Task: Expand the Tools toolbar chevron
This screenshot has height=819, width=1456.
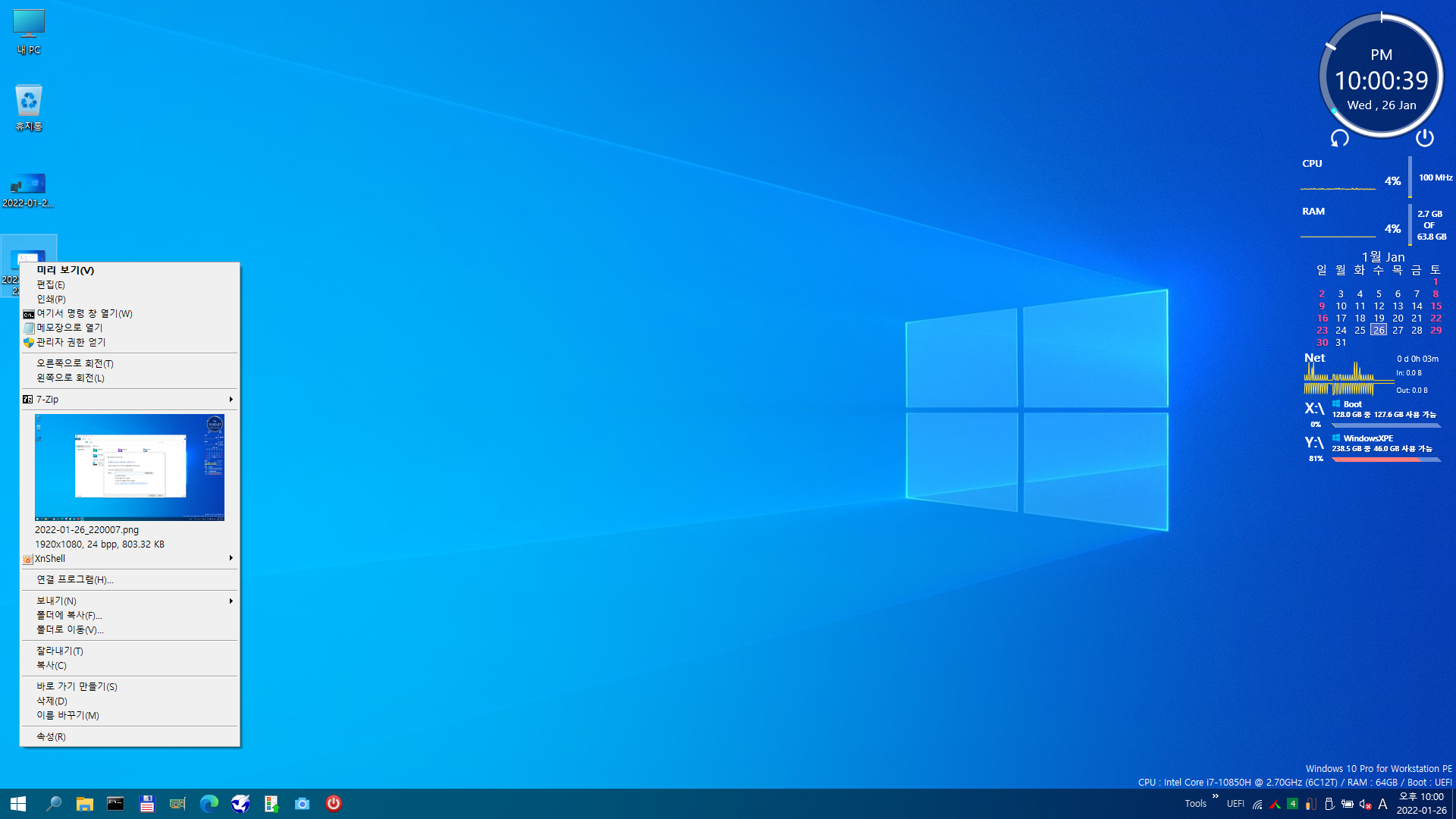Action: tap(1215, 796)
